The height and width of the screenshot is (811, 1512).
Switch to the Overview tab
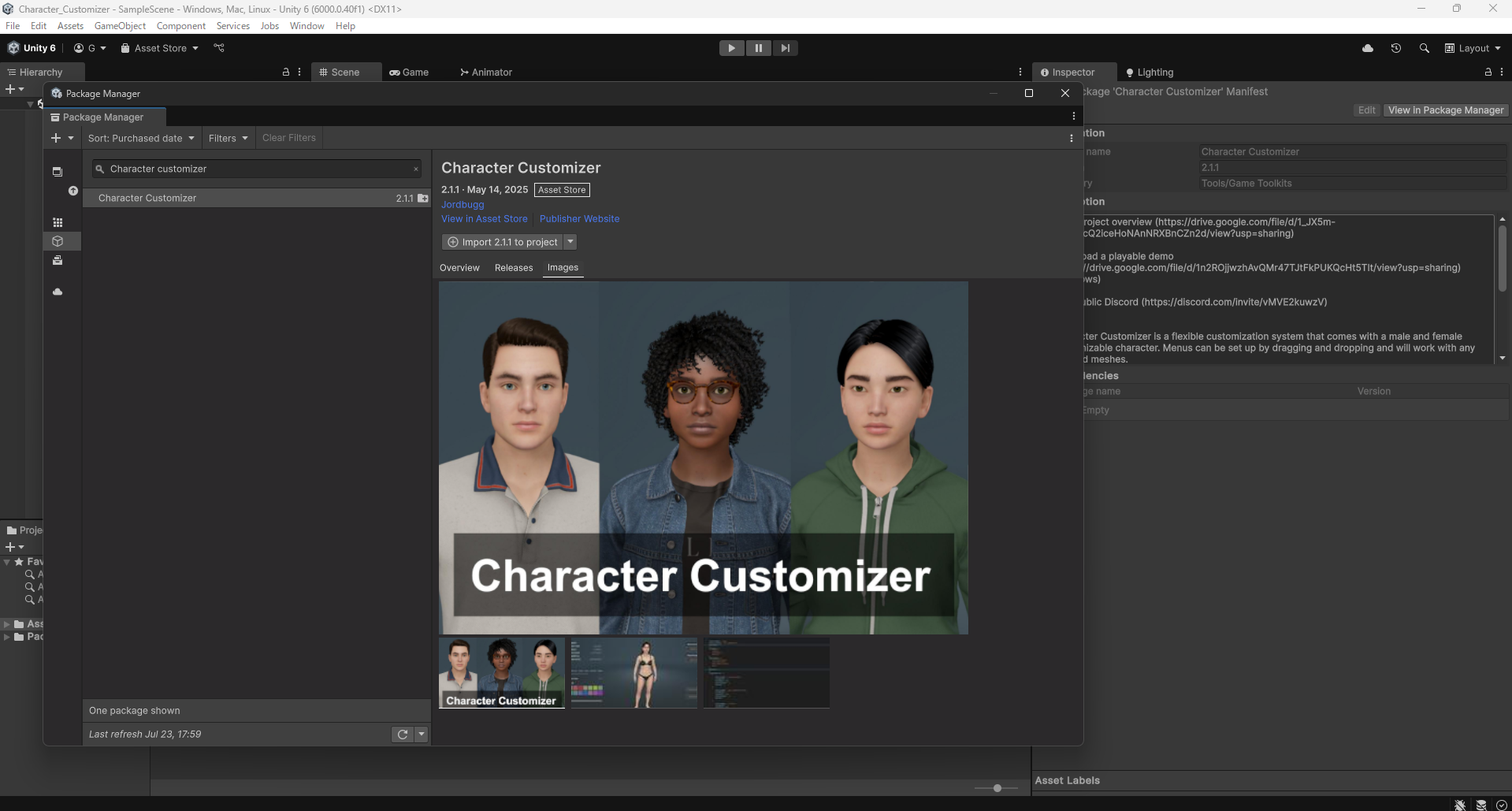click(x=459, y=268)
